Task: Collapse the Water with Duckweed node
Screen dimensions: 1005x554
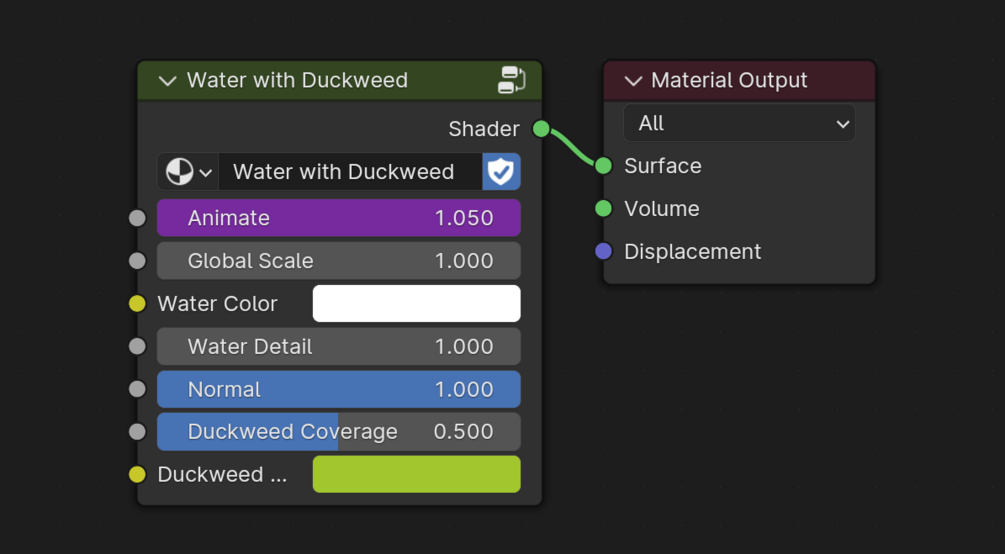Action: (x=167, y=81)
